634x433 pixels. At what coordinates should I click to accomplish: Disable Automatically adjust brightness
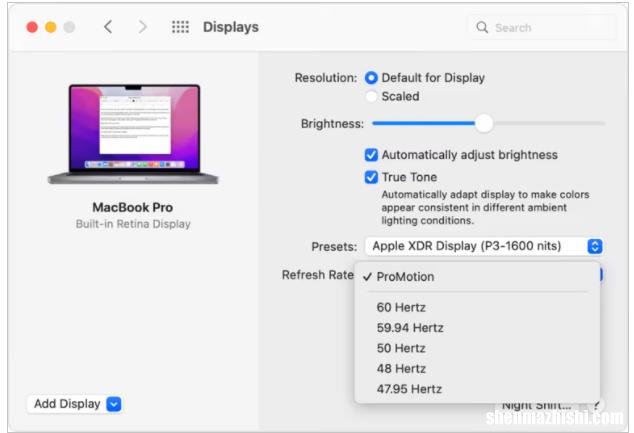[x=371, y=155]
